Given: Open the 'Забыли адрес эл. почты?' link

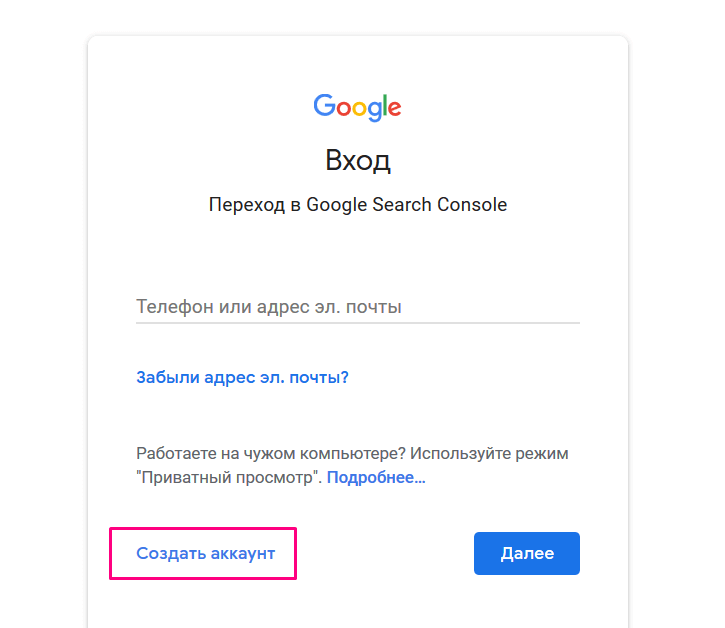Looking at the screenshot, I should [242, 377].
